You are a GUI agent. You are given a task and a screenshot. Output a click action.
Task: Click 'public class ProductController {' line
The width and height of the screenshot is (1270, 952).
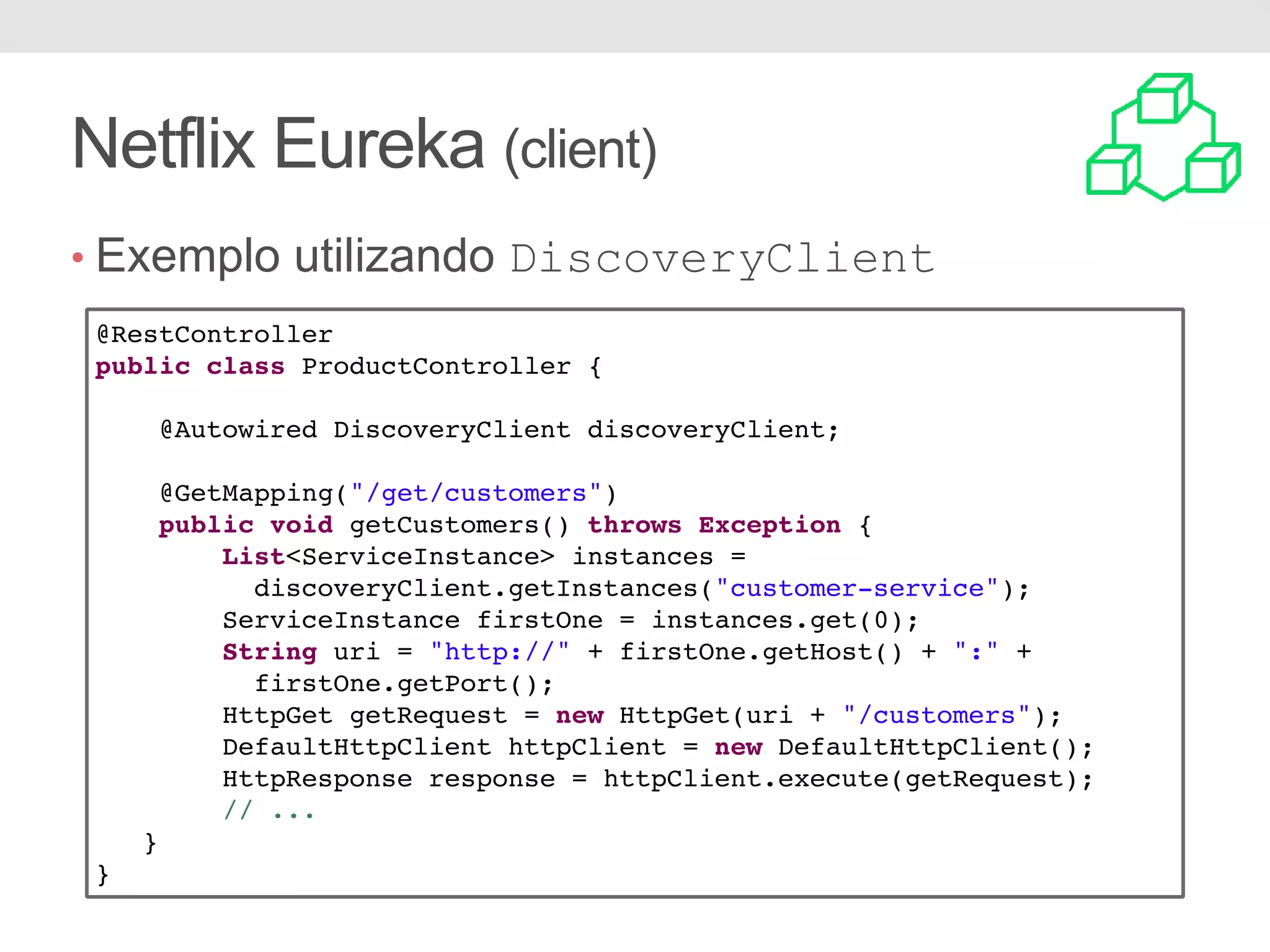[x=348, y=367]
